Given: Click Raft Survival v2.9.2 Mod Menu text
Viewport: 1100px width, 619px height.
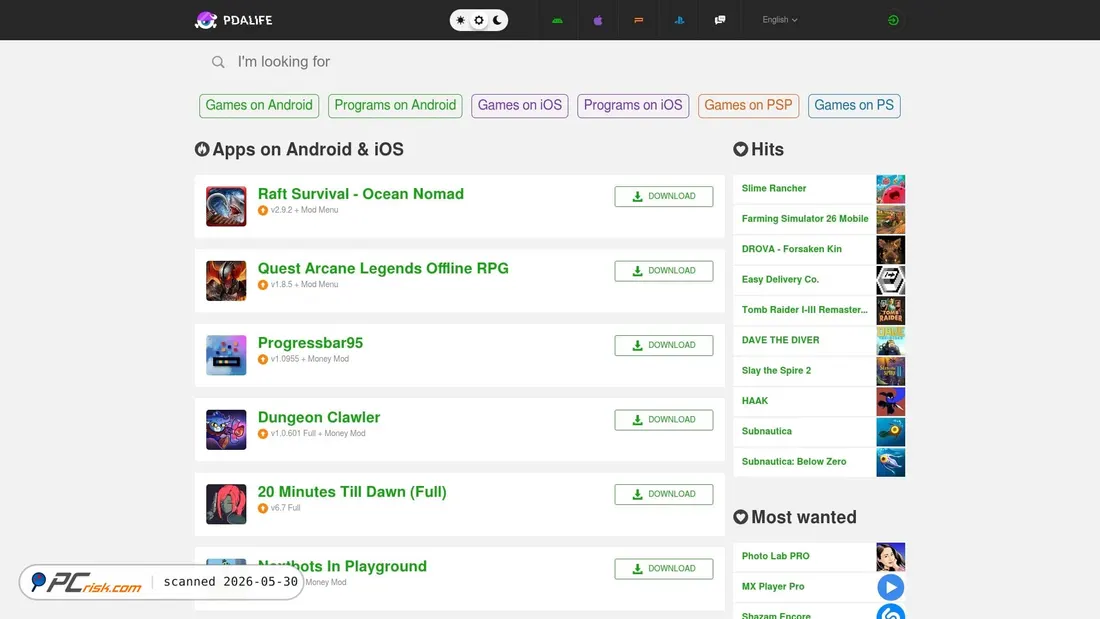Looking at the screenshot, I should point(304,210).
